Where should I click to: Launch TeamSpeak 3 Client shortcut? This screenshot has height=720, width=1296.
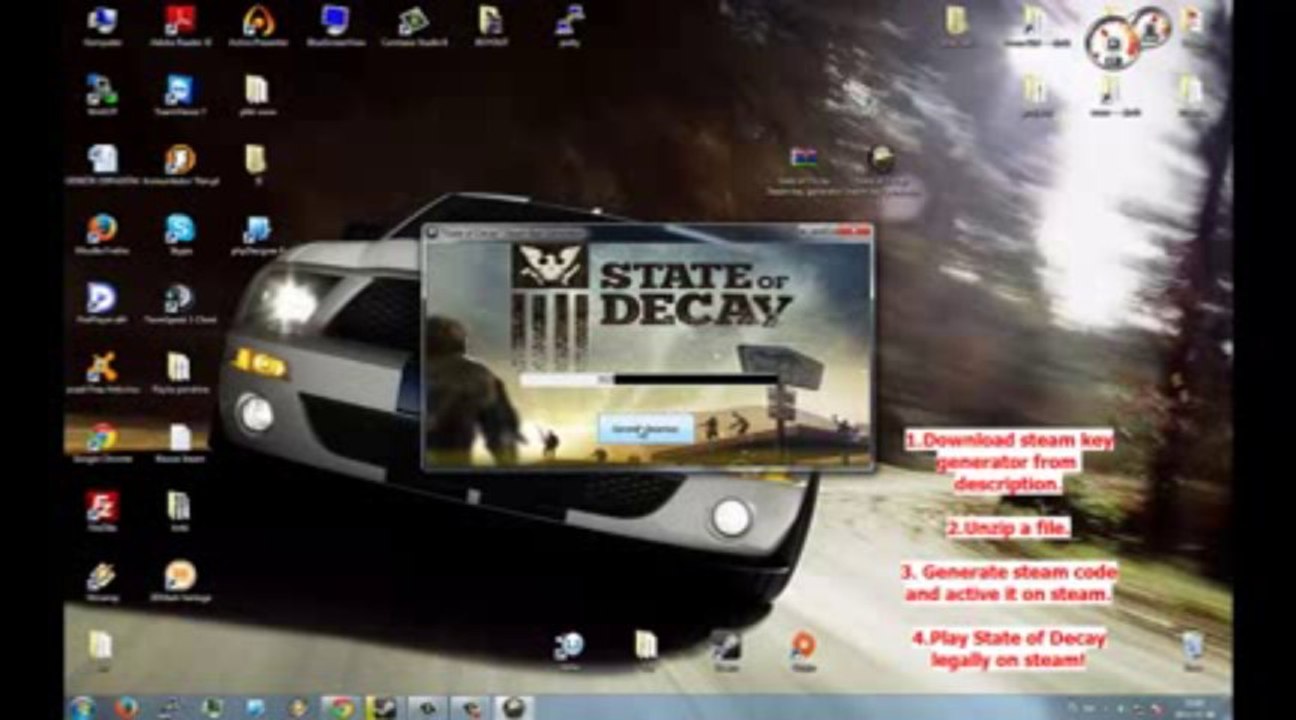coord(180,303)
